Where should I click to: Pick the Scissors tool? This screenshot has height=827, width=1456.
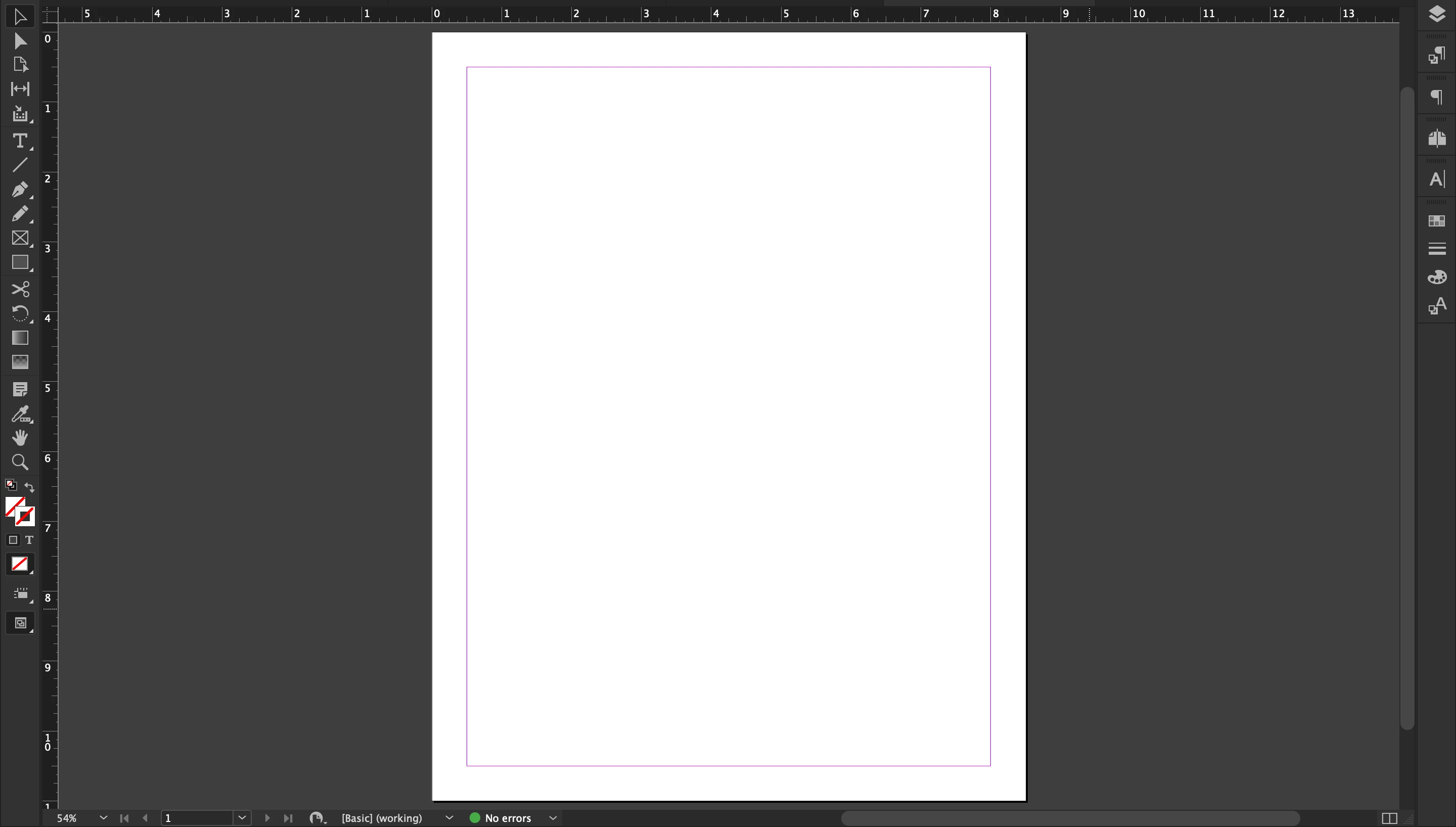pos(20,289)
